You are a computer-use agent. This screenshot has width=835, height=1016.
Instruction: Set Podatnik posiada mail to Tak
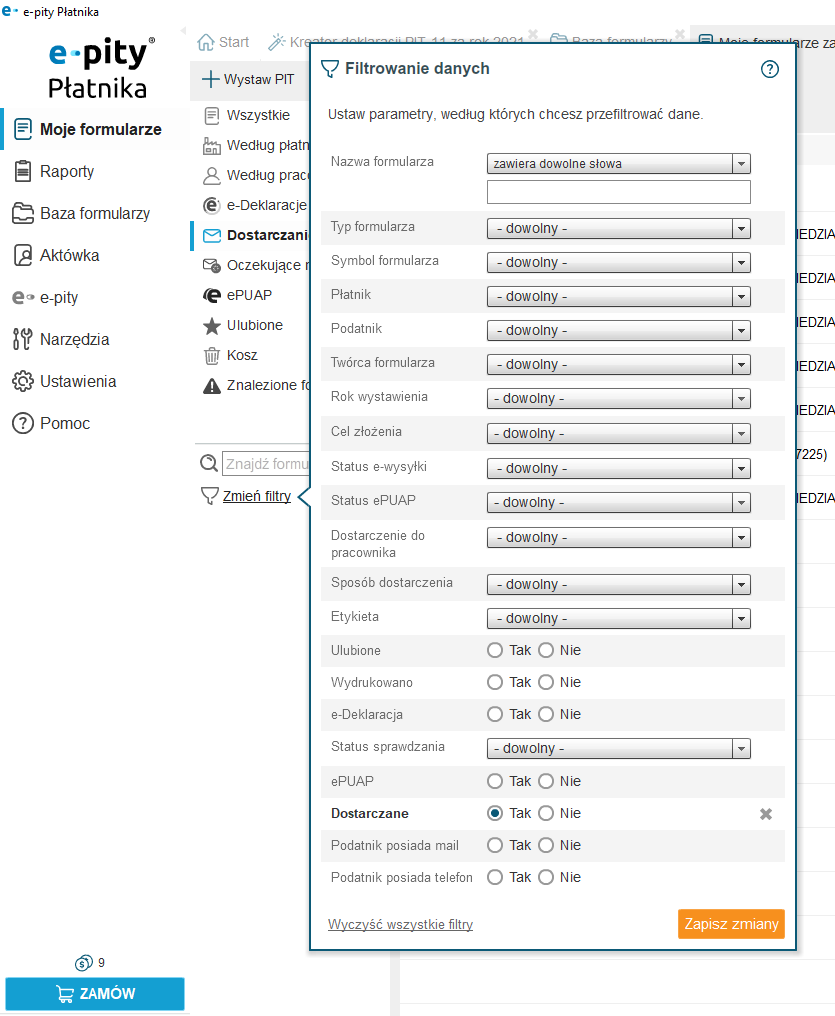point(495,845)
